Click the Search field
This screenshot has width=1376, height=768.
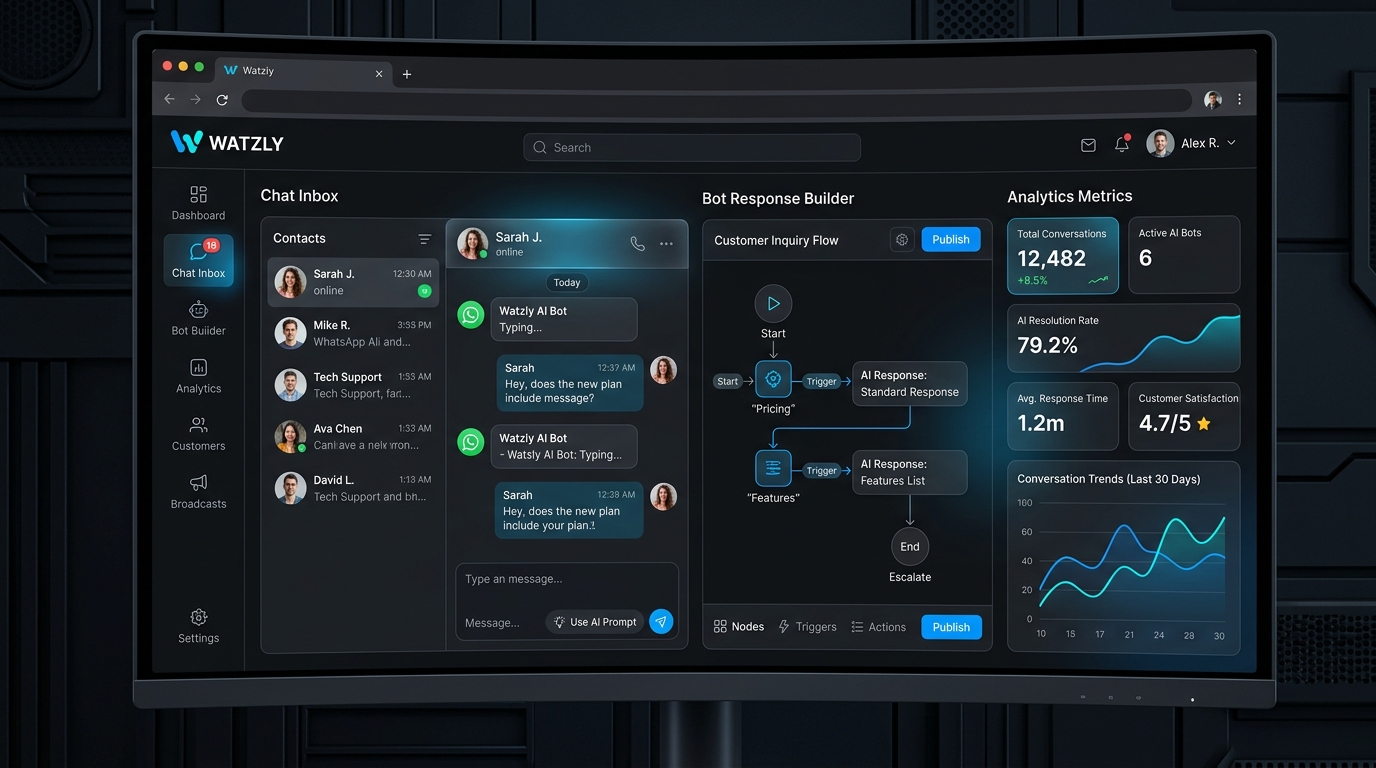click(692, 147)
